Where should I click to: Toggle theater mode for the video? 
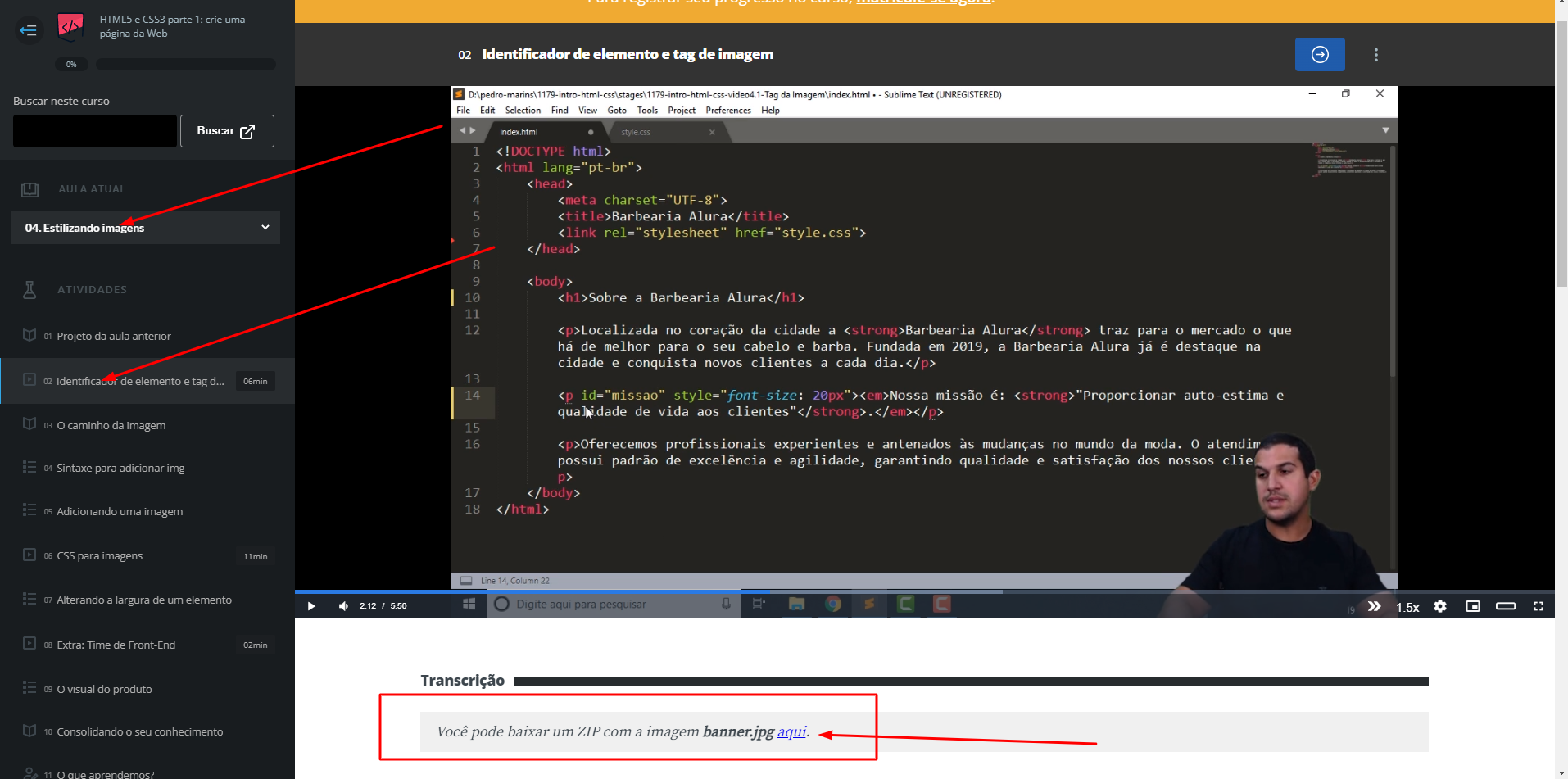[x=1506, y=606]
